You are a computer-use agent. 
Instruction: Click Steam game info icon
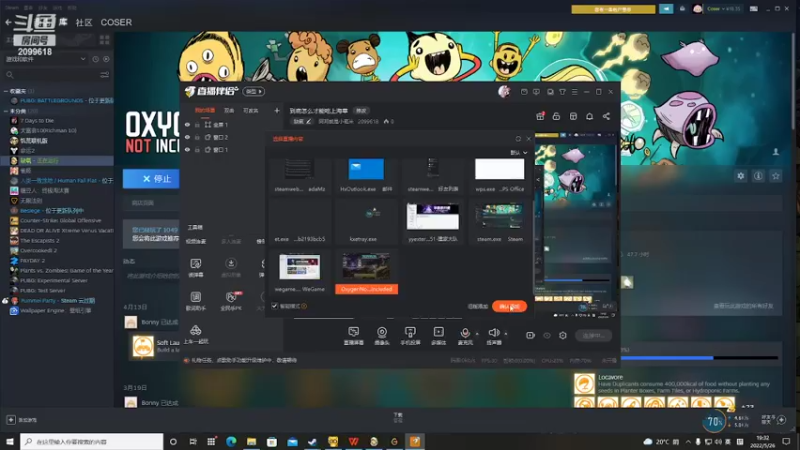click(758, 176)
